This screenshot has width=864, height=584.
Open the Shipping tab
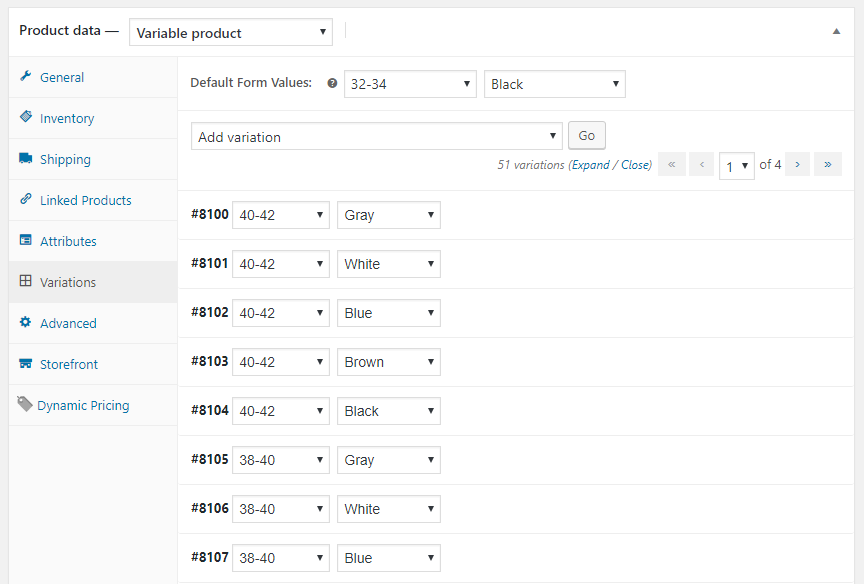coord(93,159)
